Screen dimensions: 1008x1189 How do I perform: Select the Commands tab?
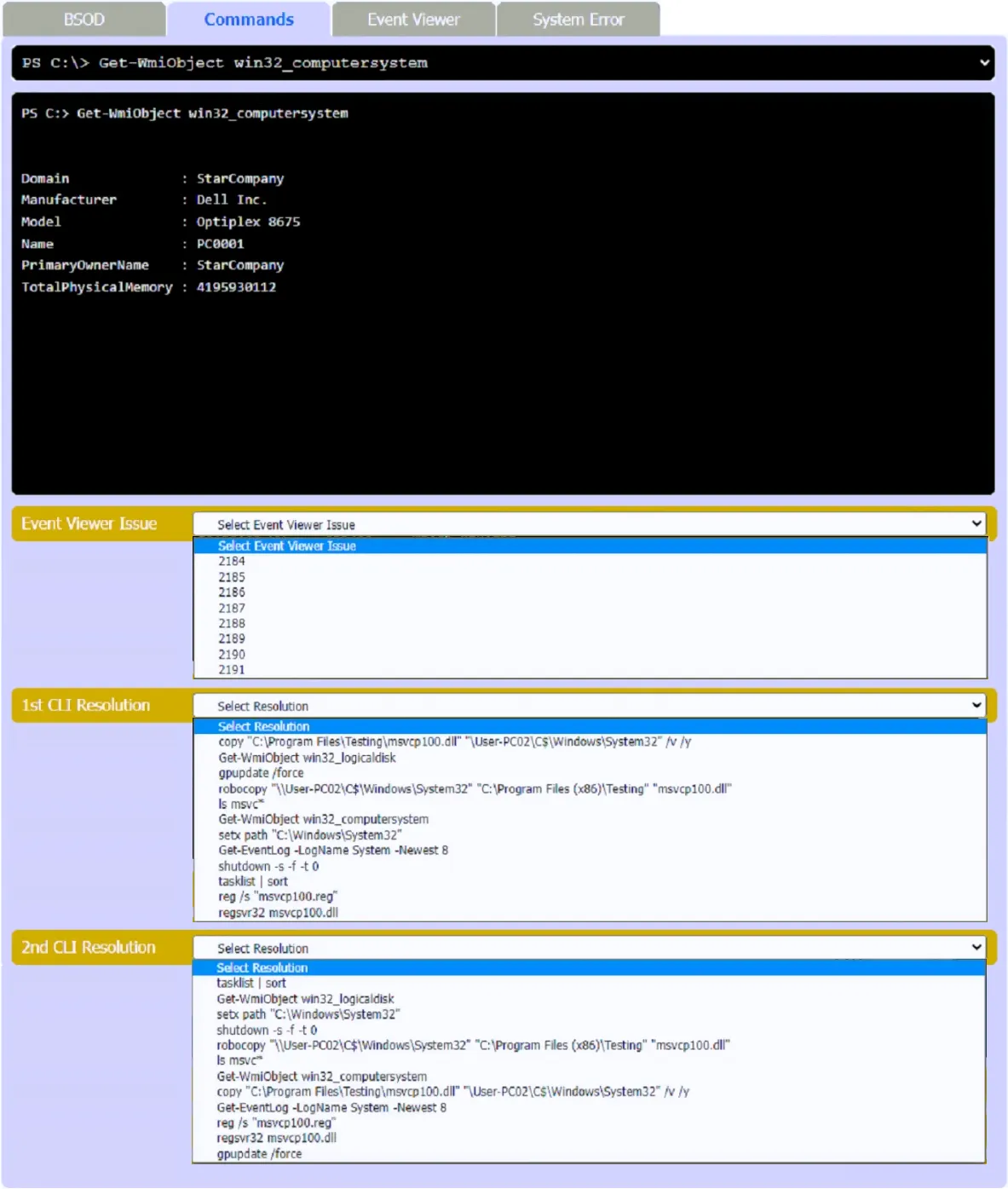point(249,20)
